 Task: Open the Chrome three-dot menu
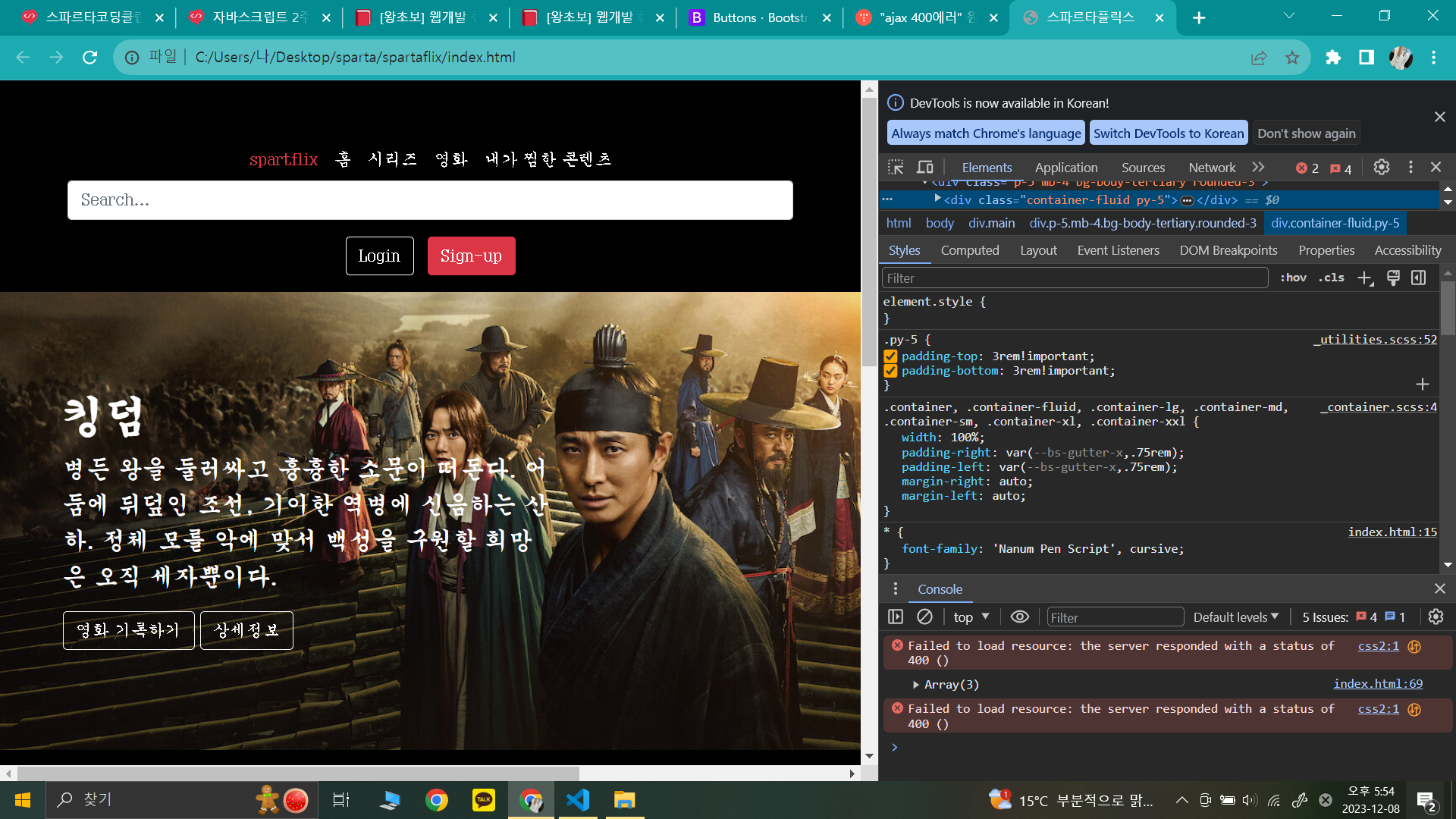click(1433, 58)
